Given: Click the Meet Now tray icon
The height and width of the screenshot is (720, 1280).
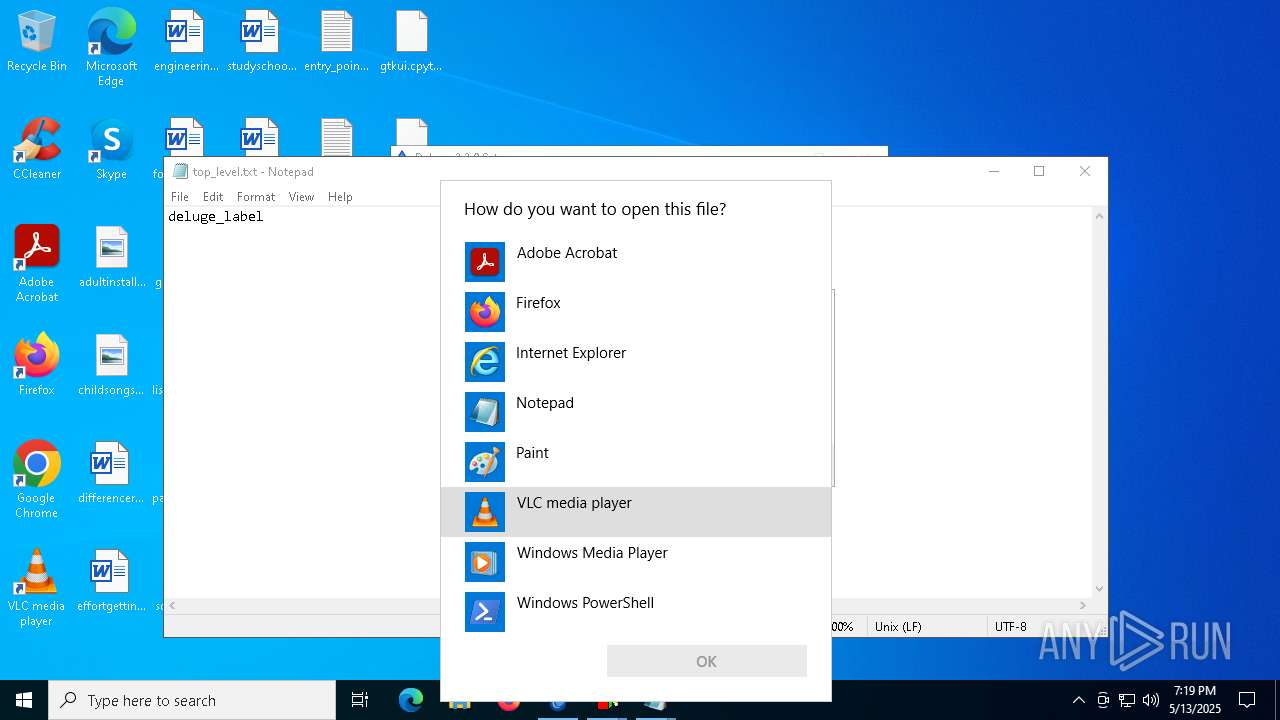Looking at the screenshot, I should pyautogui.click(x=1103, y=700).
